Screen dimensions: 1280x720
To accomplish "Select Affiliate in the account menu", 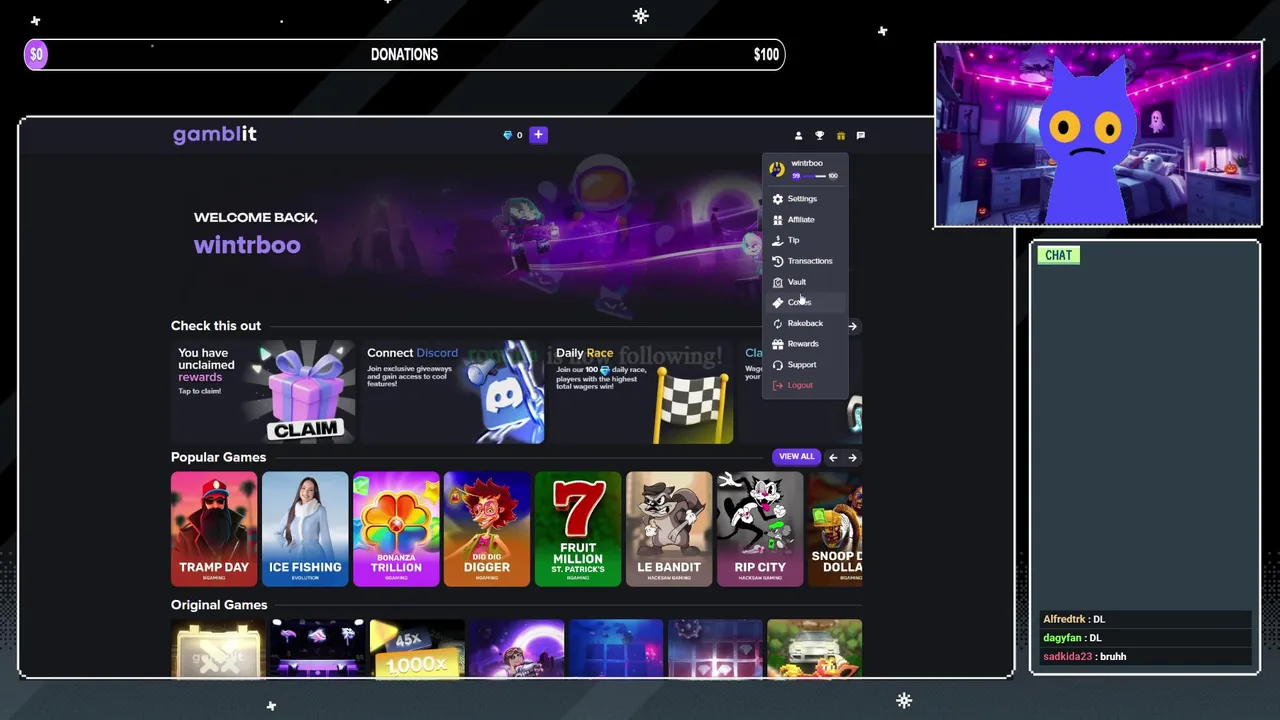I will coord(805,220).
